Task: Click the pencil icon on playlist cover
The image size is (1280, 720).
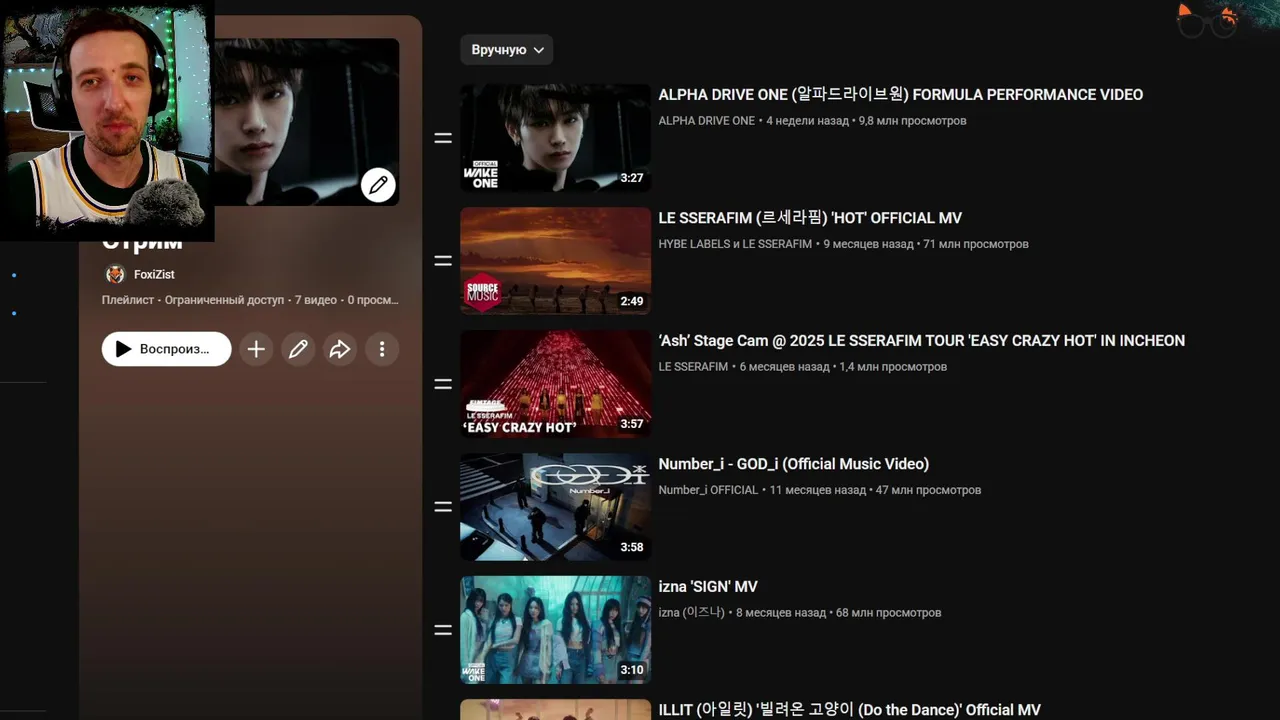Action: (x=378, y=185)
